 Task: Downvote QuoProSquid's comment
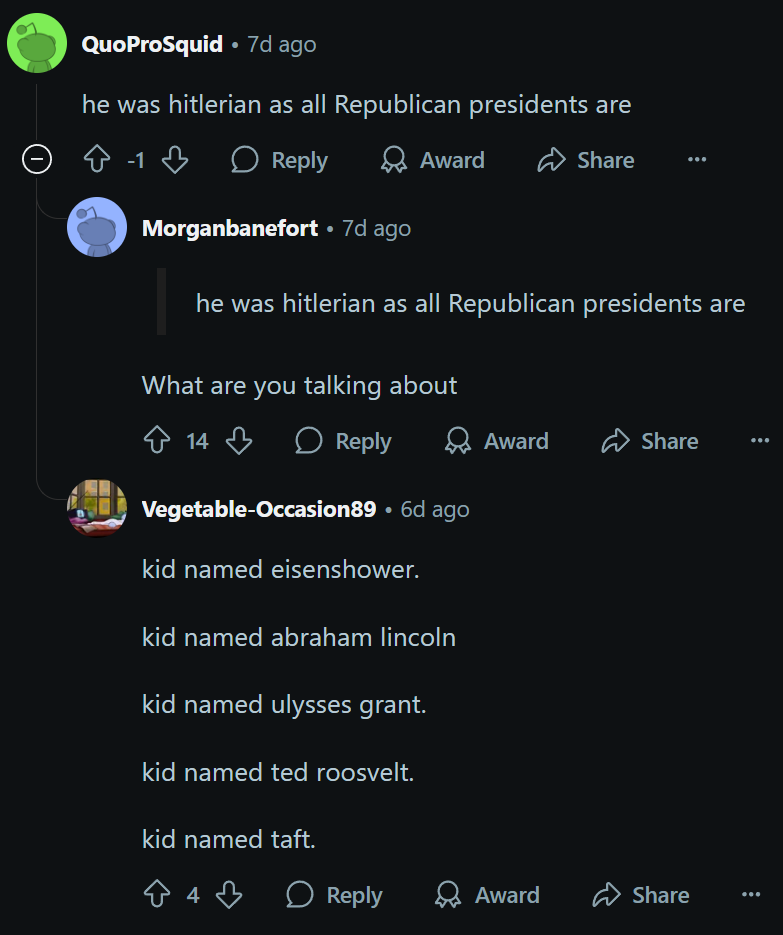(x=175, y=160)
